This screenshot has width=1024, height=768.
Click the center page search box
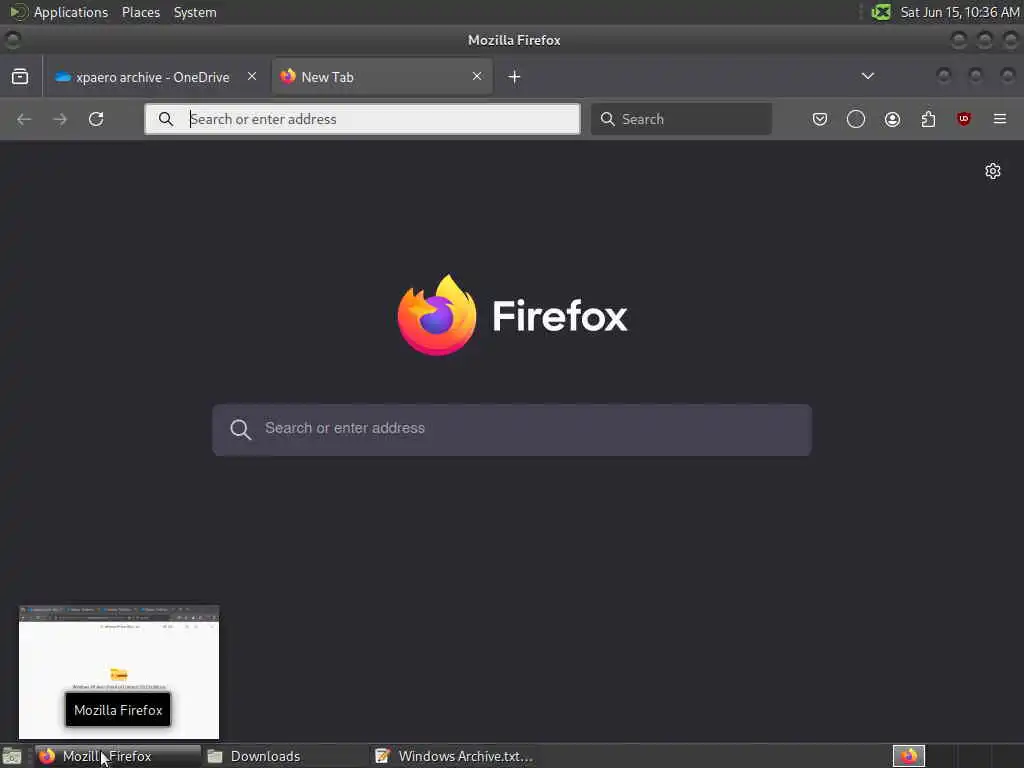(x=512, y=430)
